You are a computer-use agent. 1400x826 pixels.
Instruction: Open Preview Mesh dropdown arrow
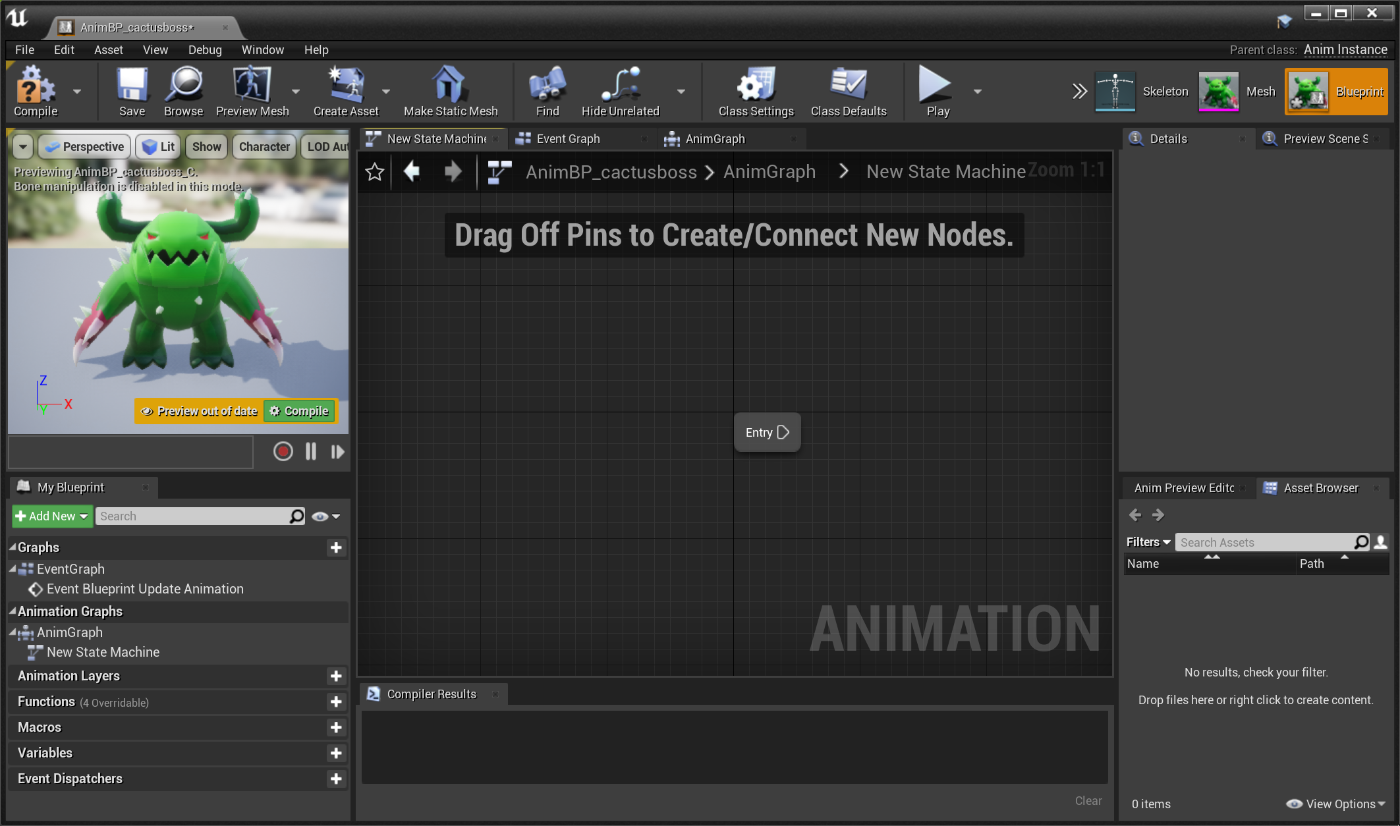[x=296, y=91]
